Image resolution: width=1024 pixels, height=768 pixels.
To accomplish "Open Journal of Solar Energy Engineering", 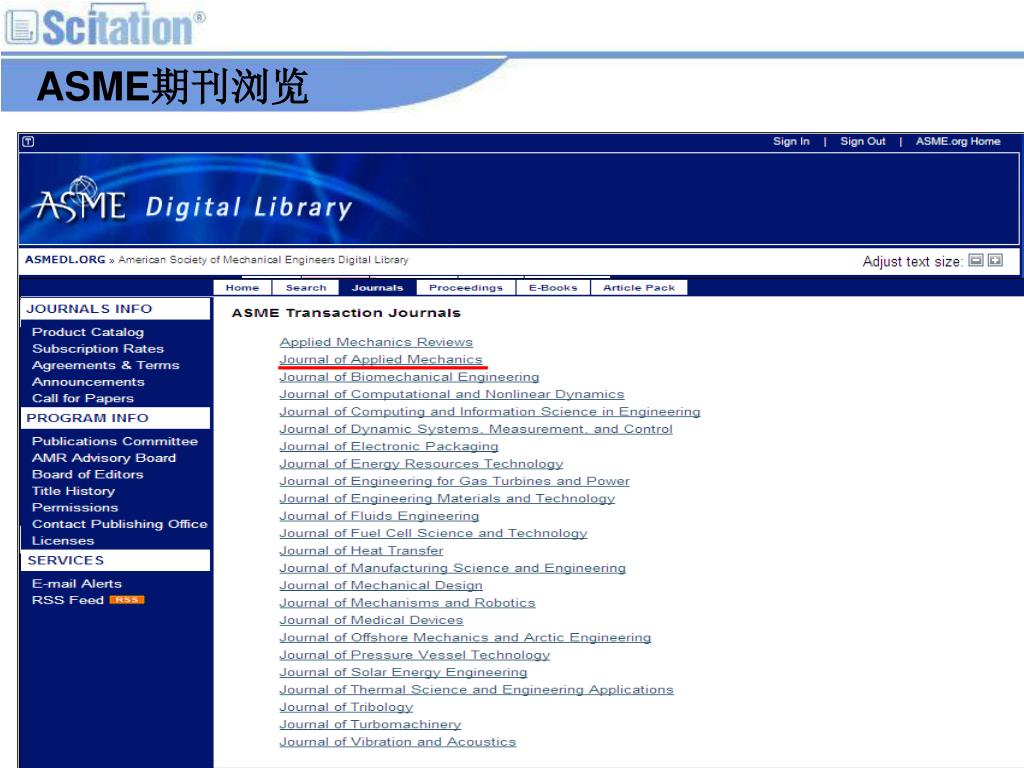I will [x=403, y=673].
